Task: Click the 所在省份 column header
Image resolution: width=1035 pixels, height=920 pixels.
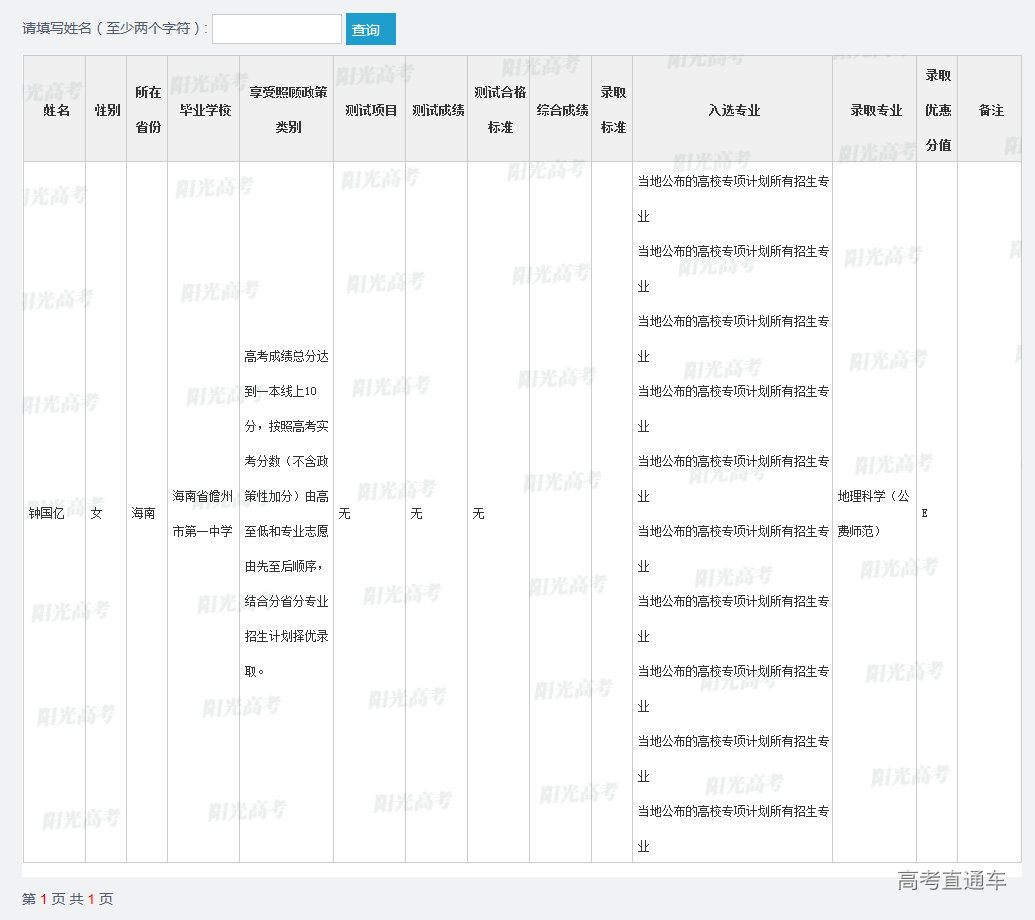Action: [147, 110]
